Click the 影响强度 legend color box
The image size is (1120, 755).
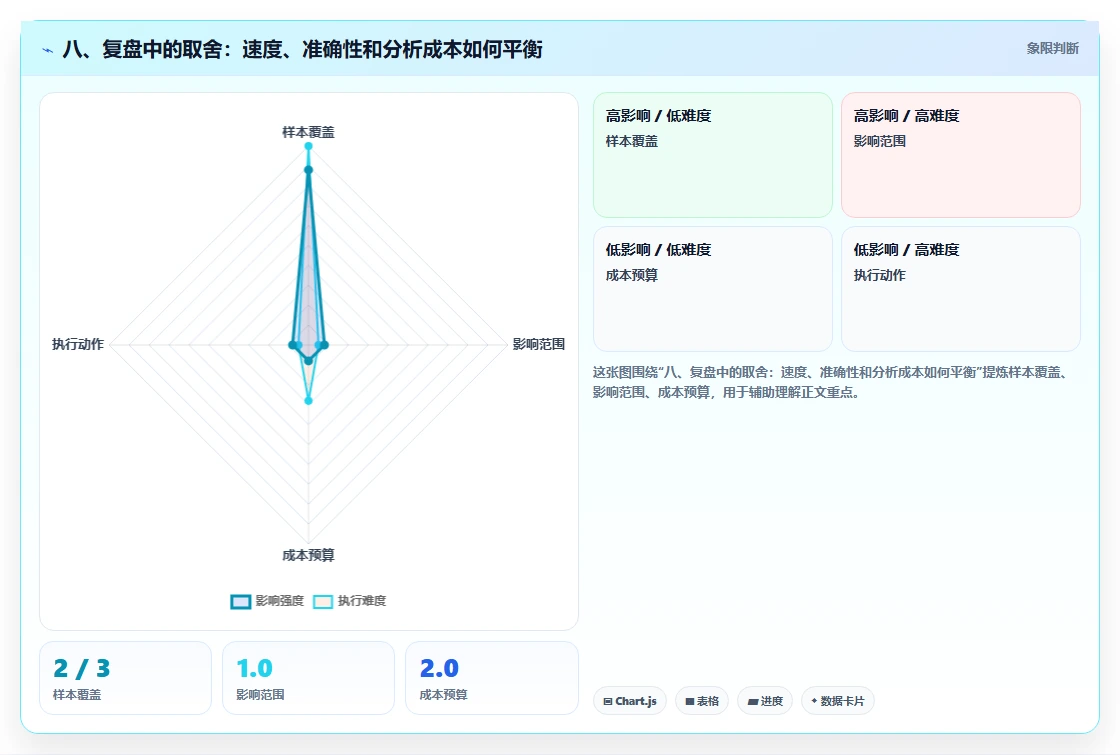241,601
